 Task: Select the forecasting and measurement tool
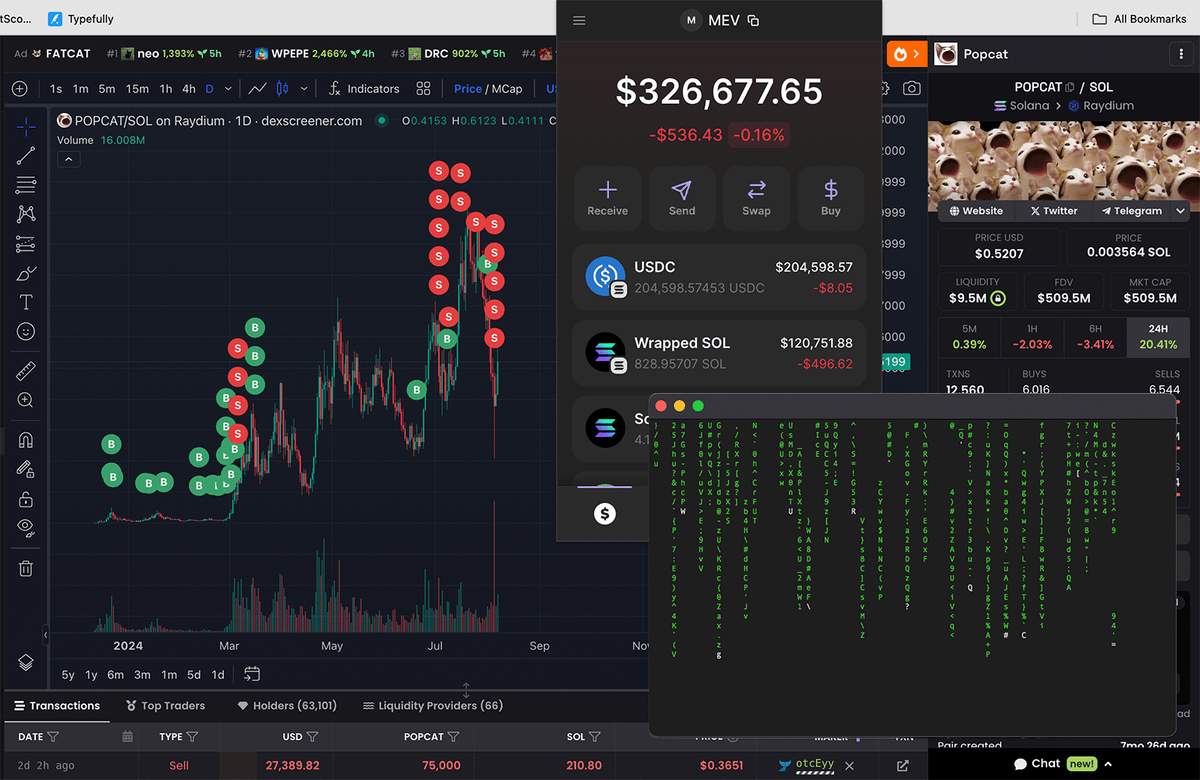point(26,244)
